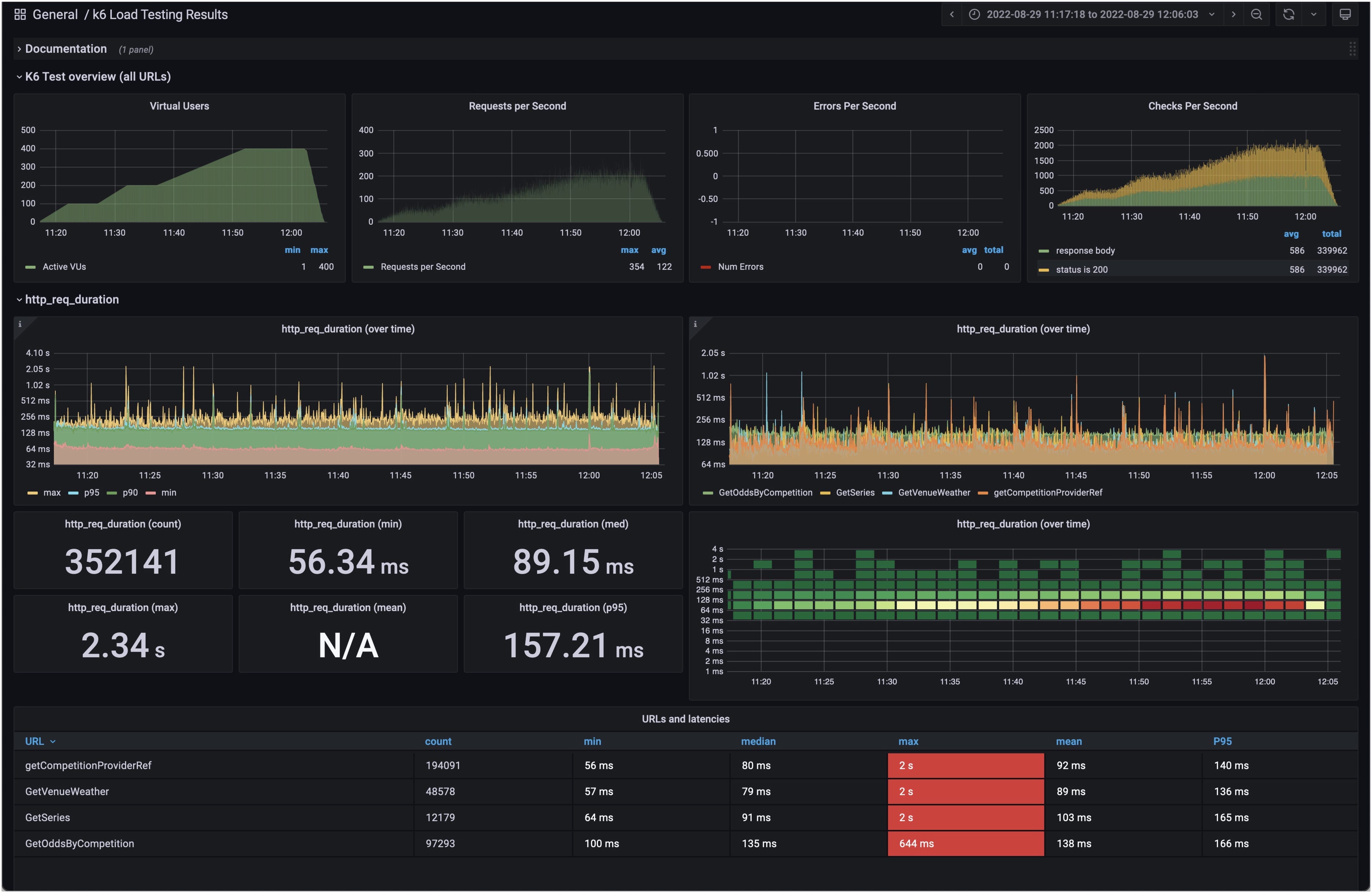This screenshot has width=1372, height=893.
Task: Shift time range forward
Action: [x=1233, y=14]
